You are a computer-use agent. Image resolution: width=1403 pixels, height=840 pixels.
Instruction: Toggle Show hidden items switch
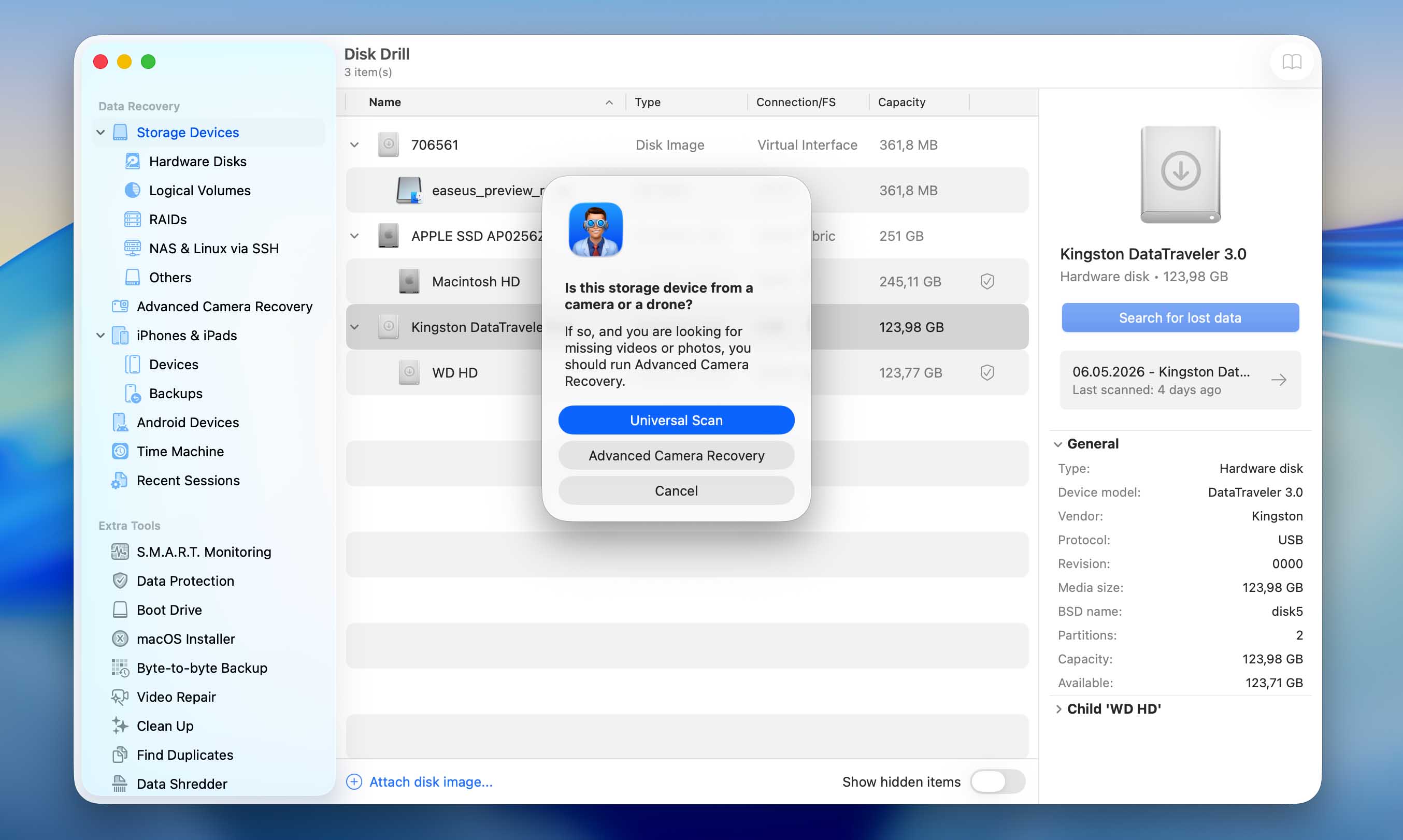[997, 781]
